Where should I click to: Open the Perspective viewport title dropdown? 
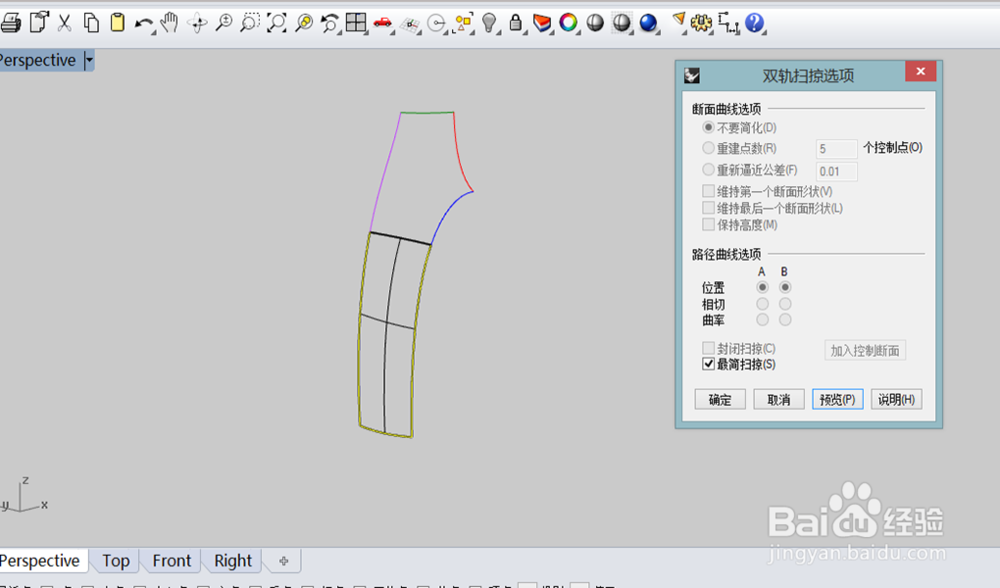coord(89,60)
